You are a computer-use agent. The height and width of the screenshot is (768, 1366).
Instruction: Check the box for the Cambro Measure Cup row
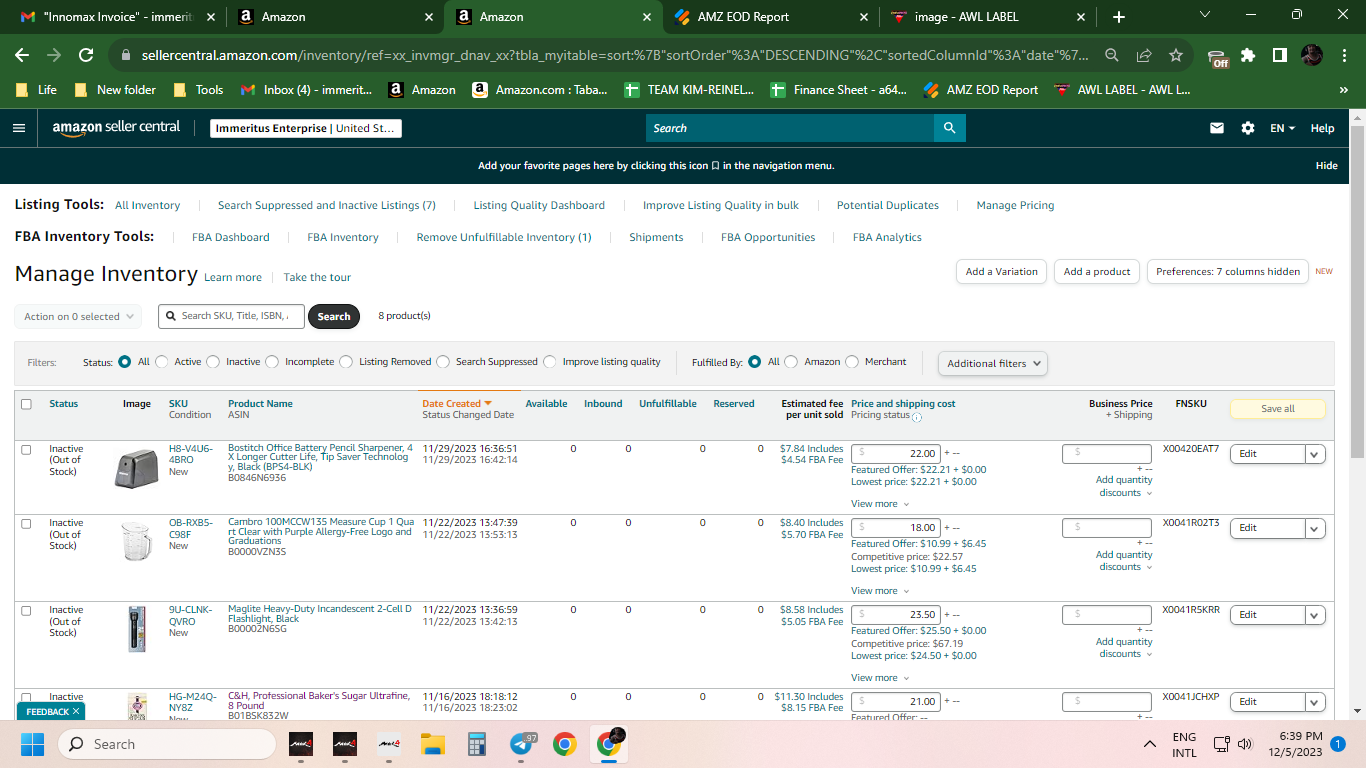pyautogui.click(x=26, y=523)
